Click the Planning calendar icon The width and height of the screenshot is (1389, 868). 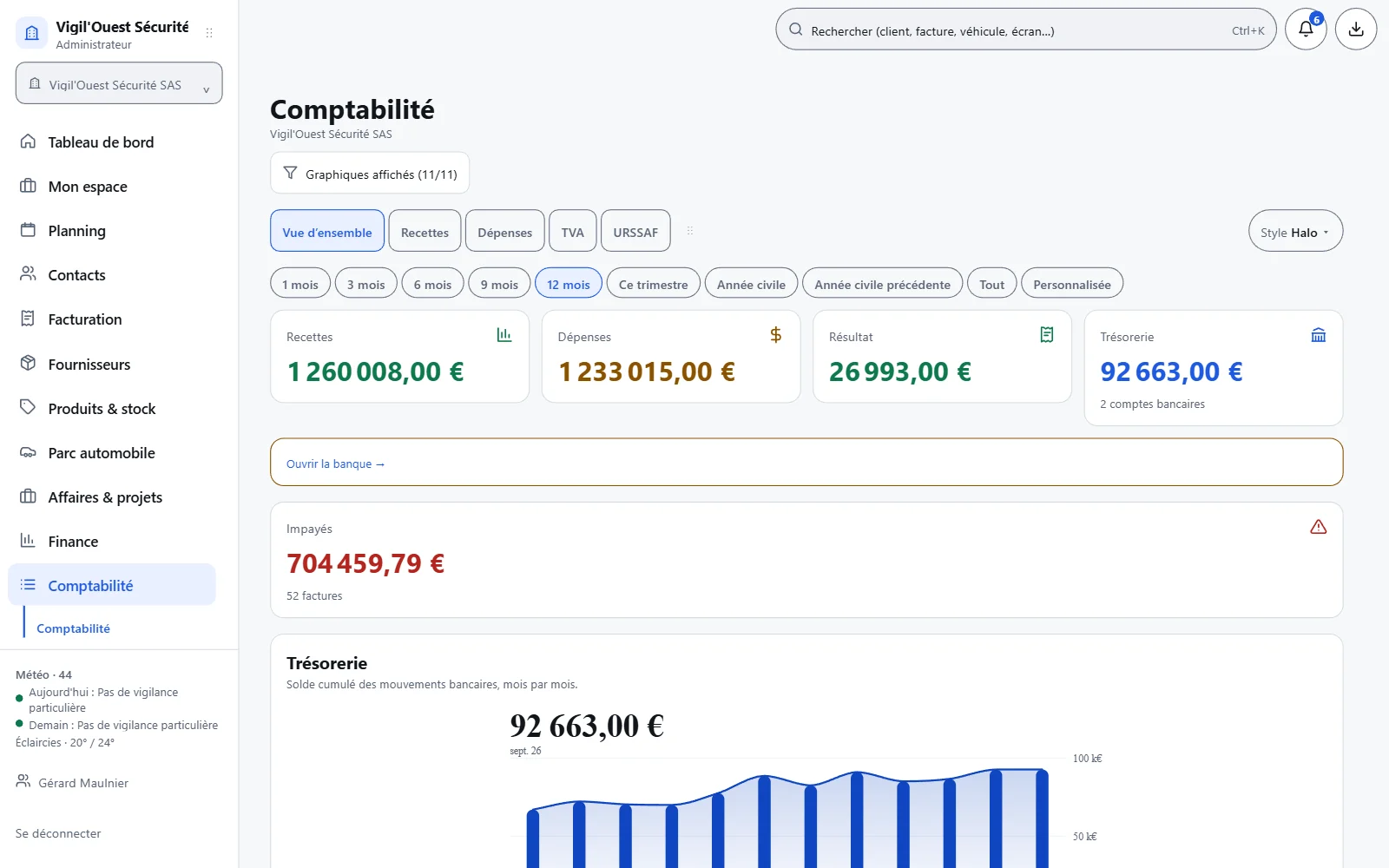pos(28,230)
